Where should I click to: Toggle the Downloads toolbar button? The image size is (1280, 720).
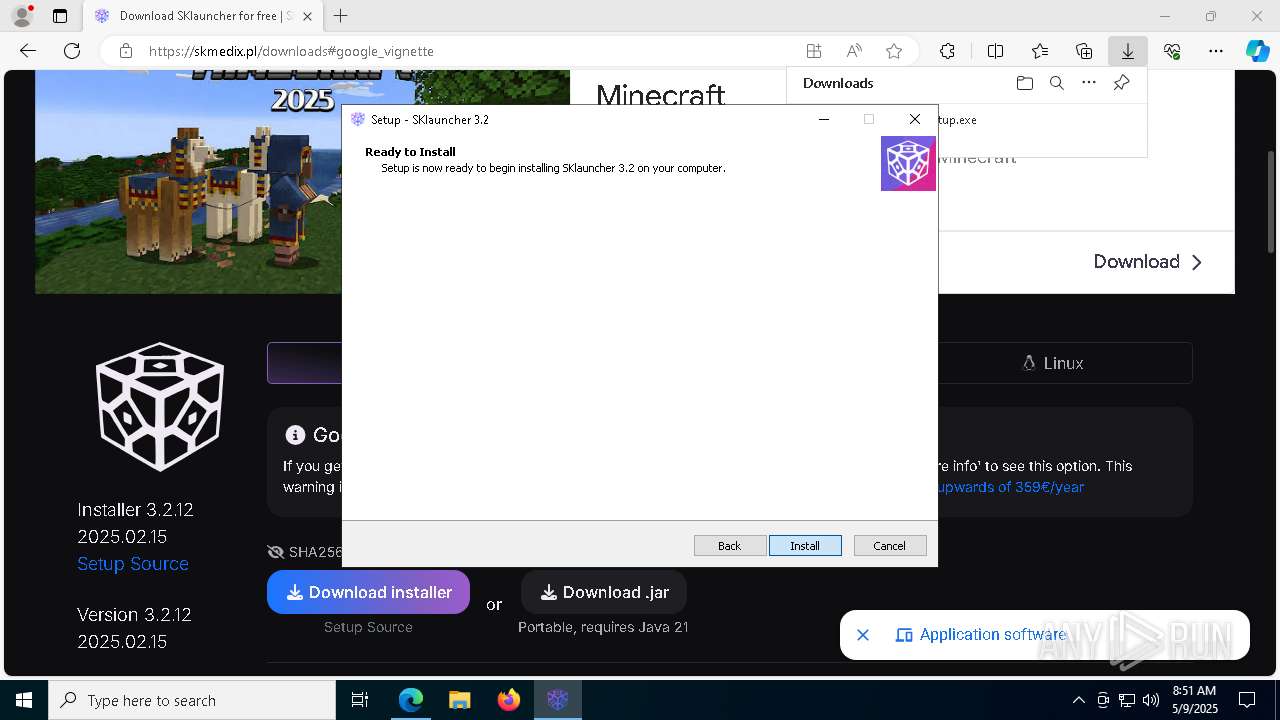tap(1128, 51)
